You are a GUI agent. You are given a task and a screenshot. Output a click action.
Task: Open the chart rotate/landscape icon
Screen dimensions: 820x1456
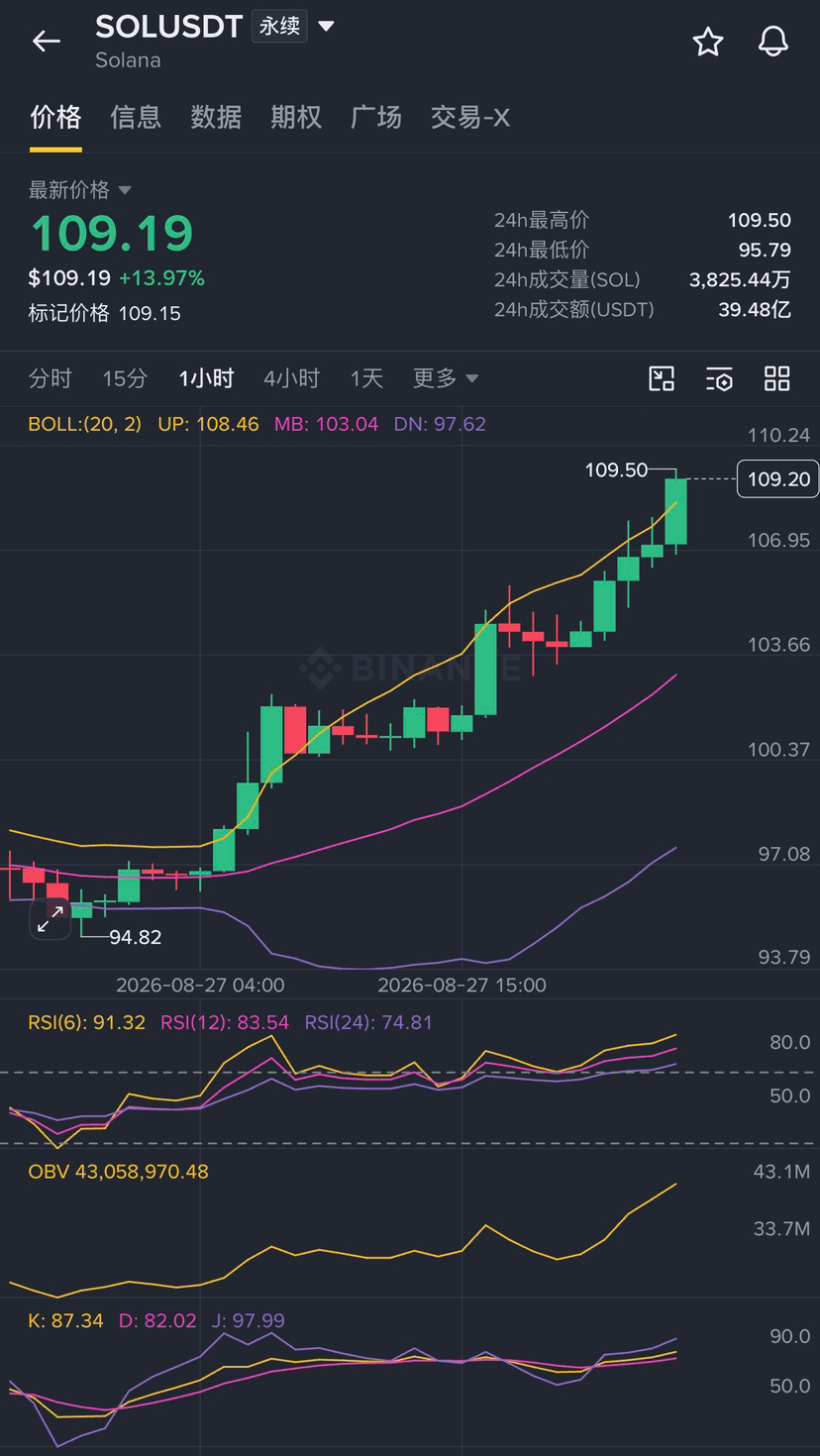(x=662, y=378)
